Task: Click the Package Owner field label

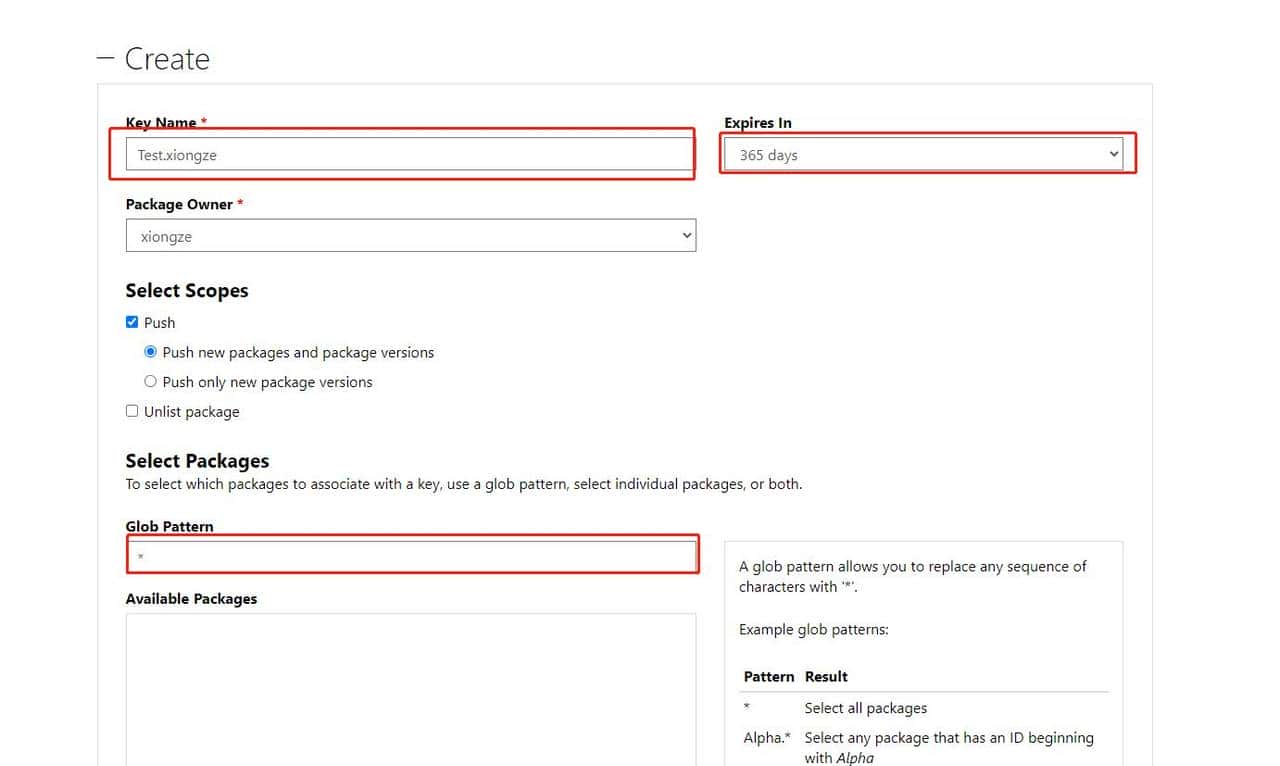Action: 179,204
